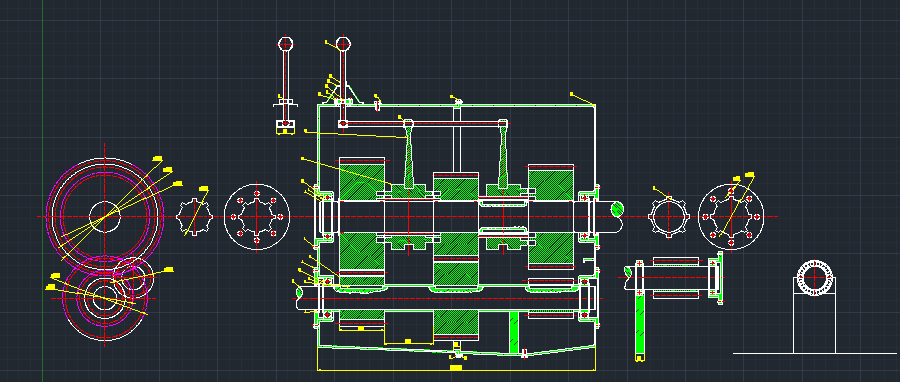The height and width of the screenshot is (382, 900).
Task: Select the bolt-hole flange right of gearbox
Action: [x=731, y=217]
